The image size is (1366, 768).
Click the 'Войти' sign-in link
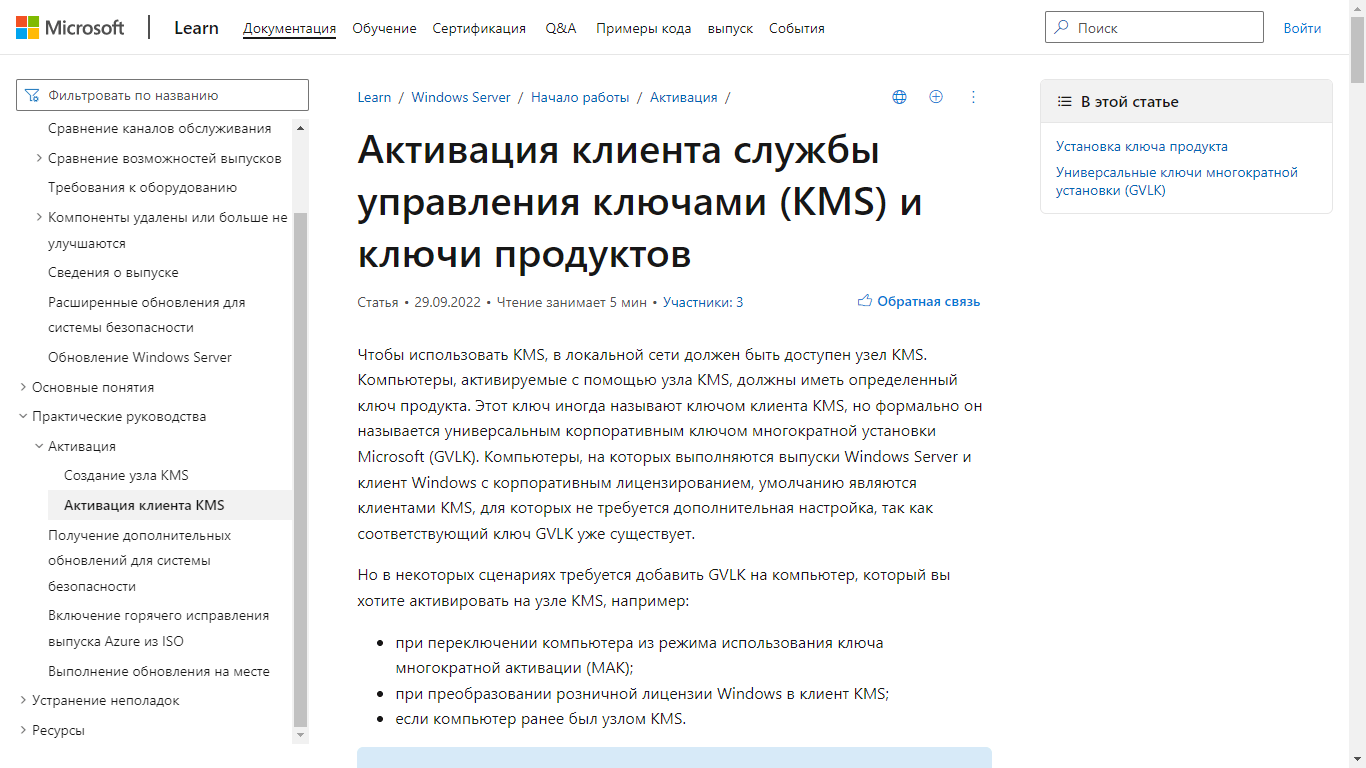1302,28
